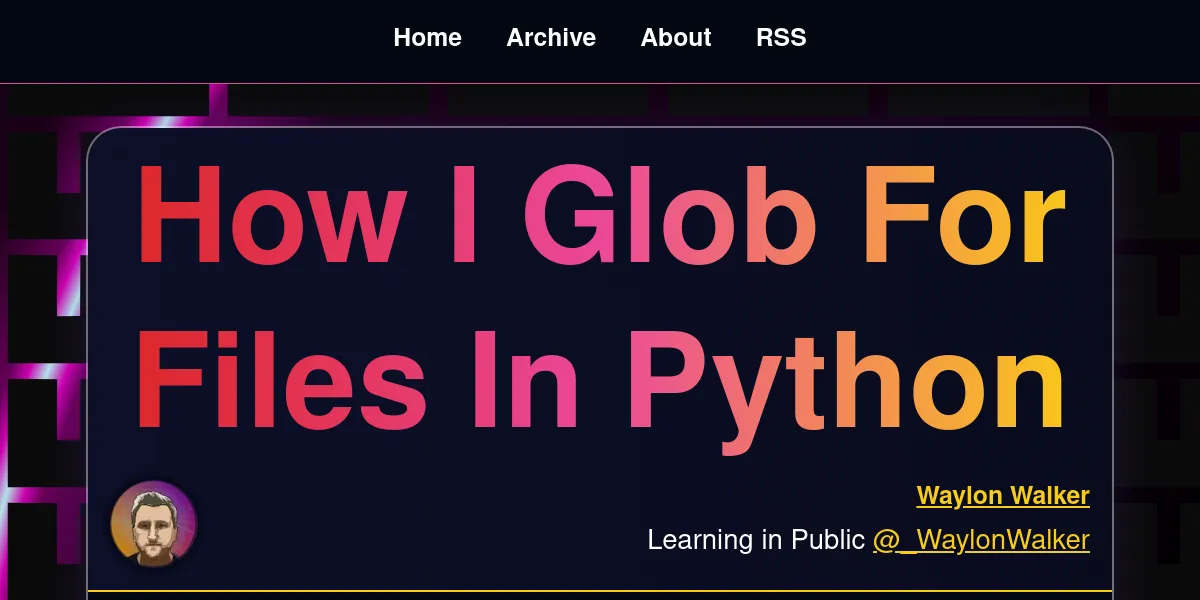This screenshot has height=600, width=1200.
Task: Open the Waylon Walker author link
Action: coord(1002,495)
